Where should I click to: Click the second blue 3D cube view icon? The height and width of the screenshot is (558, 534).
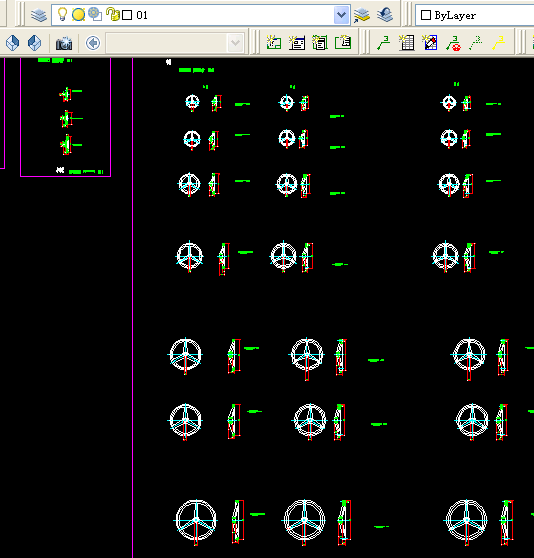[x=35, y=43]
